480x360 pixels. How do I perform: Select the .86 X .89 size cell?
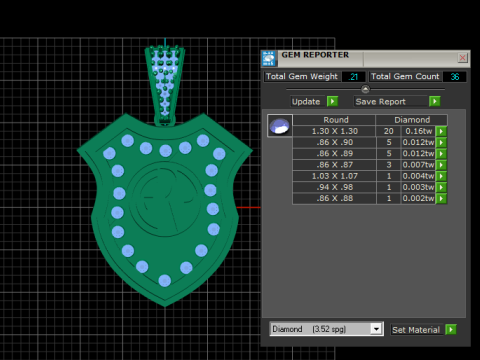(x=334, y=154)
